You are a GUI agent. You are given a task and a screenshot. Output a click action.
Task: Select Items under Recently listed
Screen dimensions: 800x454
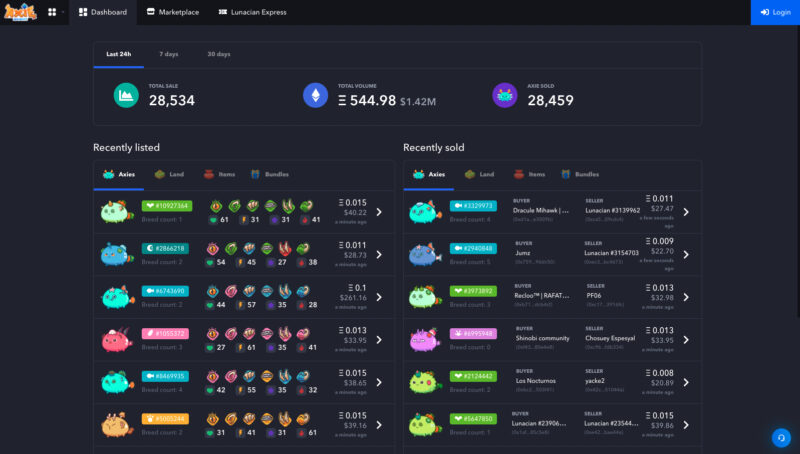220,174
